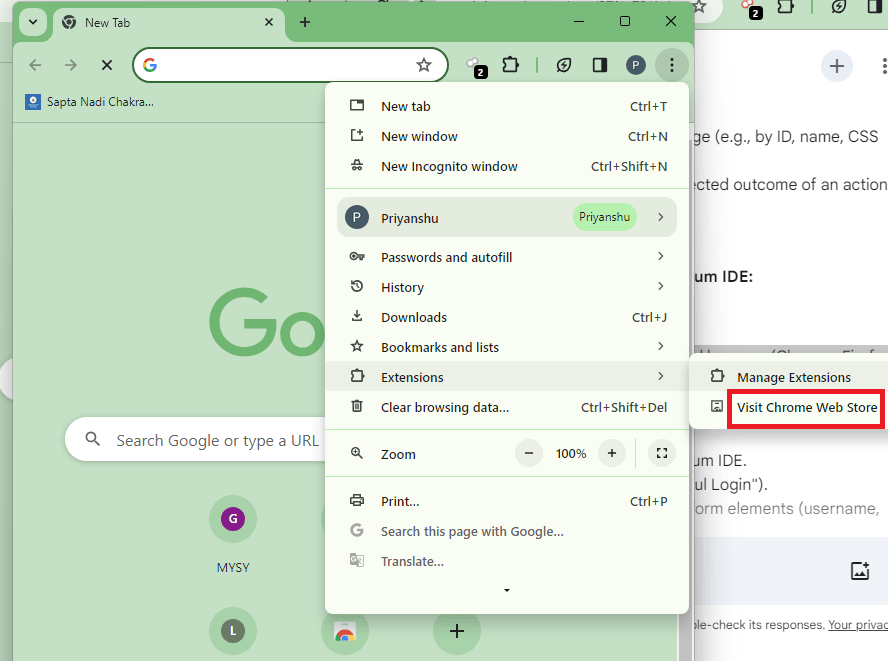Click the extension icon with badge 2
Image resolution: width=888 pixels, height=661 pixels.
476,66
